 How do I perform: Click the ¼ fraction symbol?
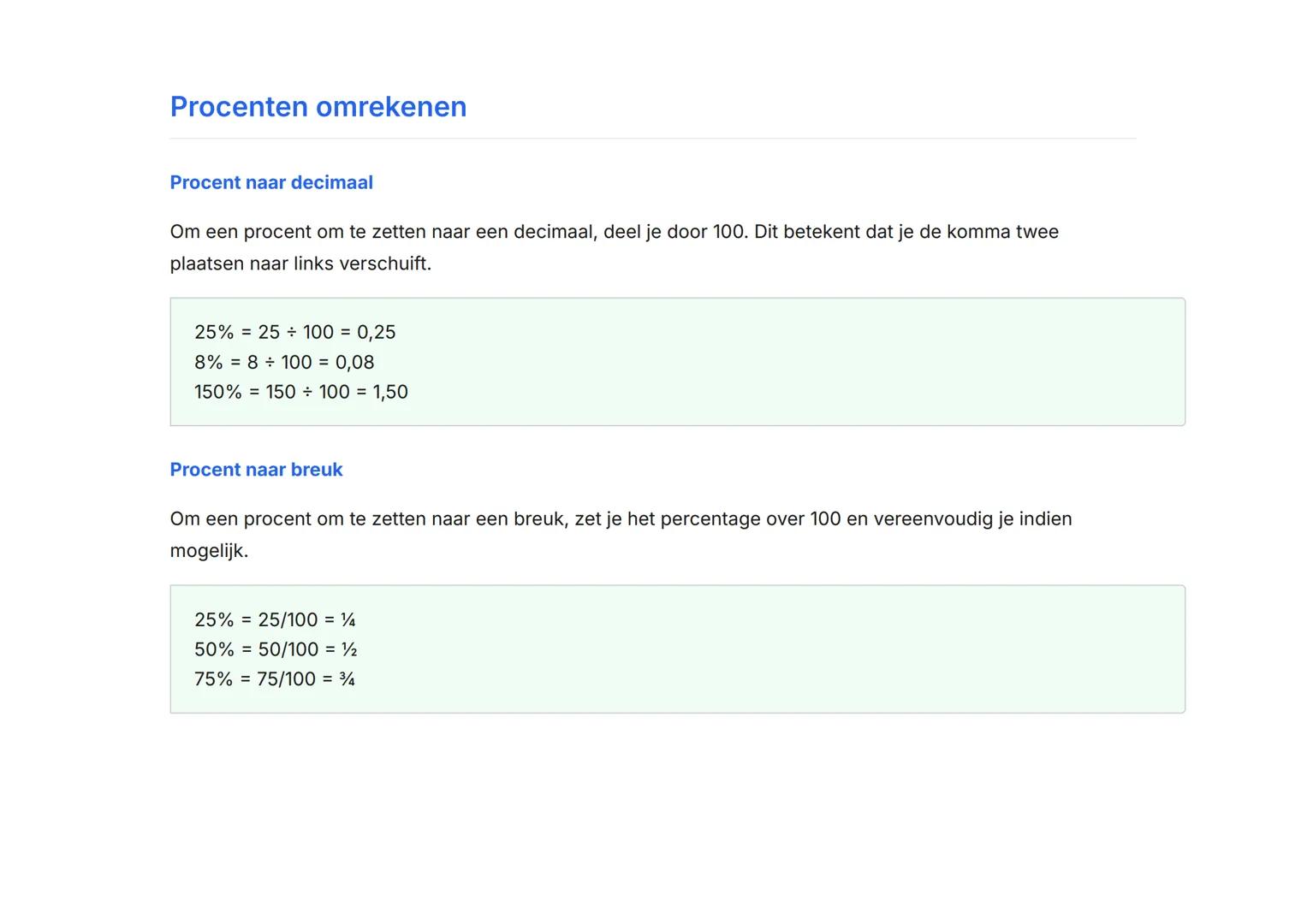pos(348,619)
